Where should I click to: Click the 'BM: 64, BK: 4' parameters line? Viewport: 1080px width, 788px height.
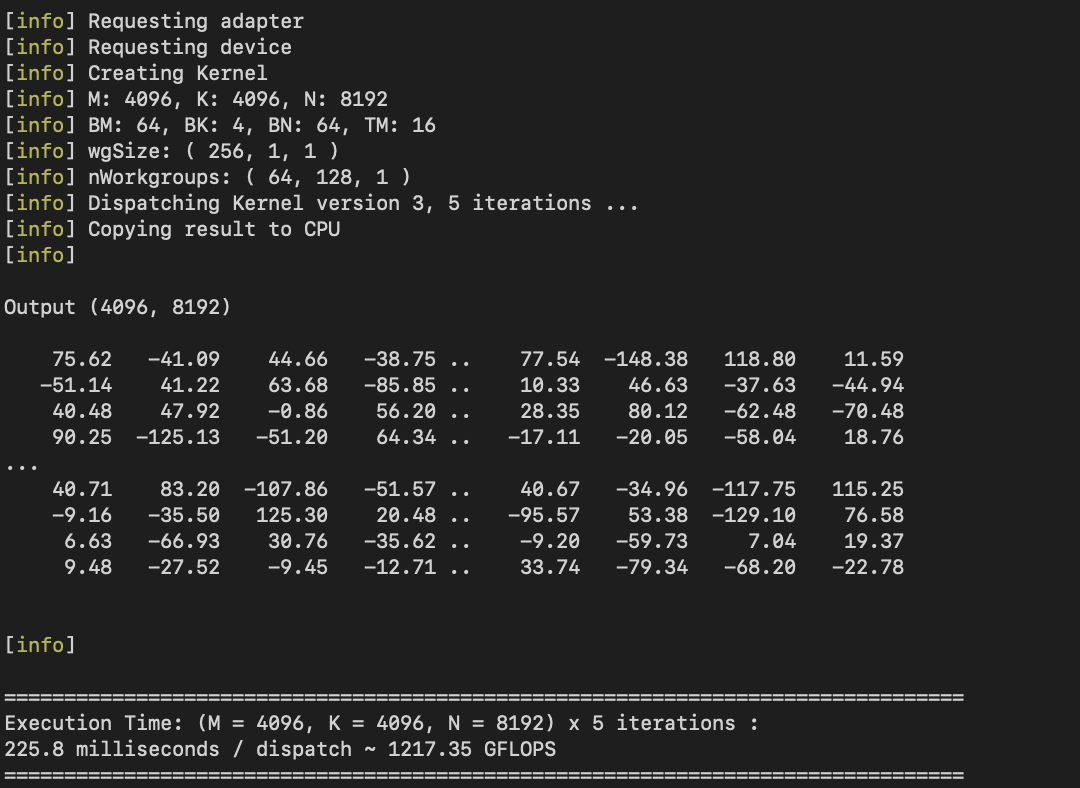tap(220, 125)
